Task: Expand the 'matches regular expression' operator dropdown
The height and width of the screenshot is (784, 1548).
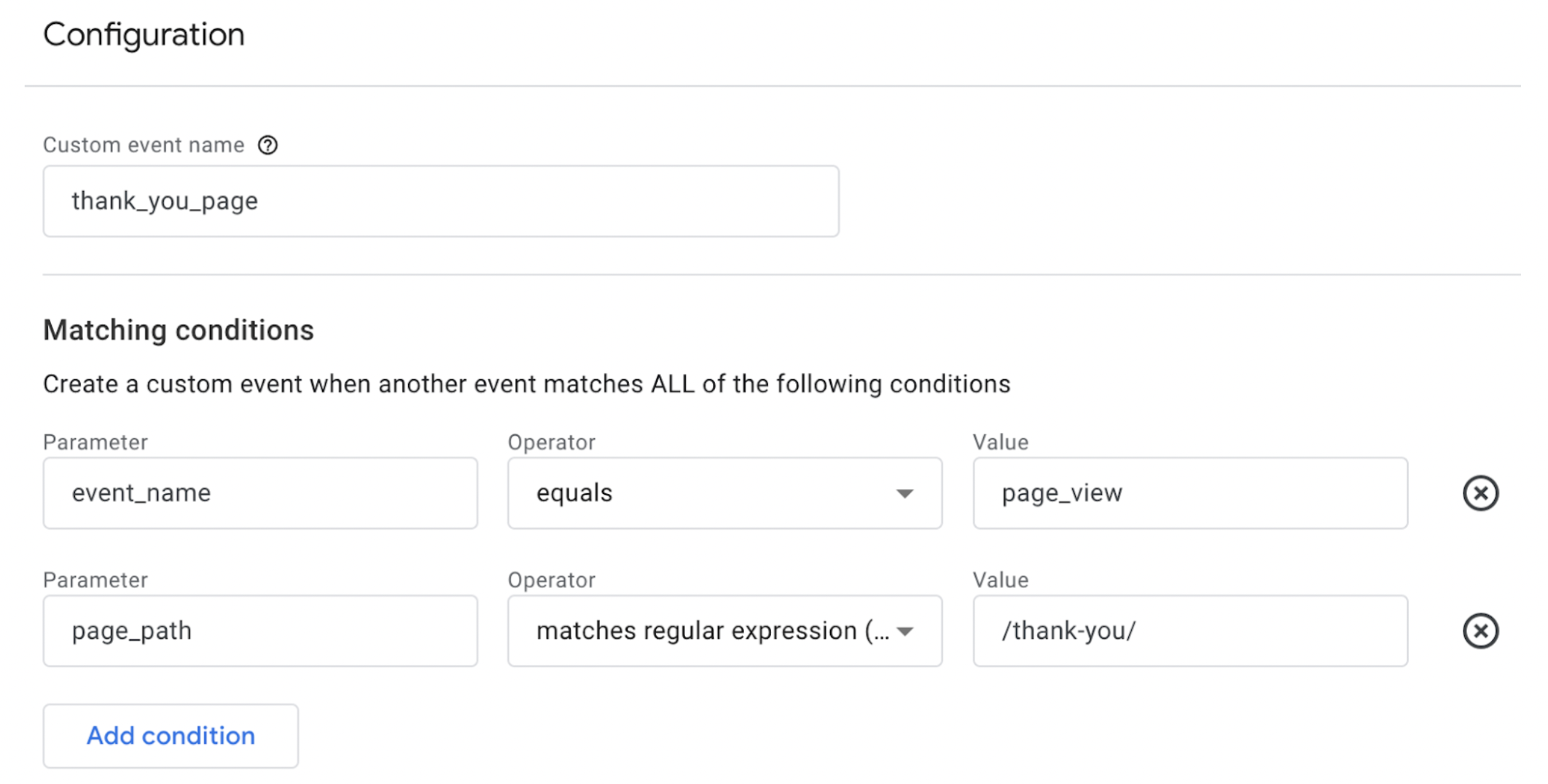Action: click(724, 631)
